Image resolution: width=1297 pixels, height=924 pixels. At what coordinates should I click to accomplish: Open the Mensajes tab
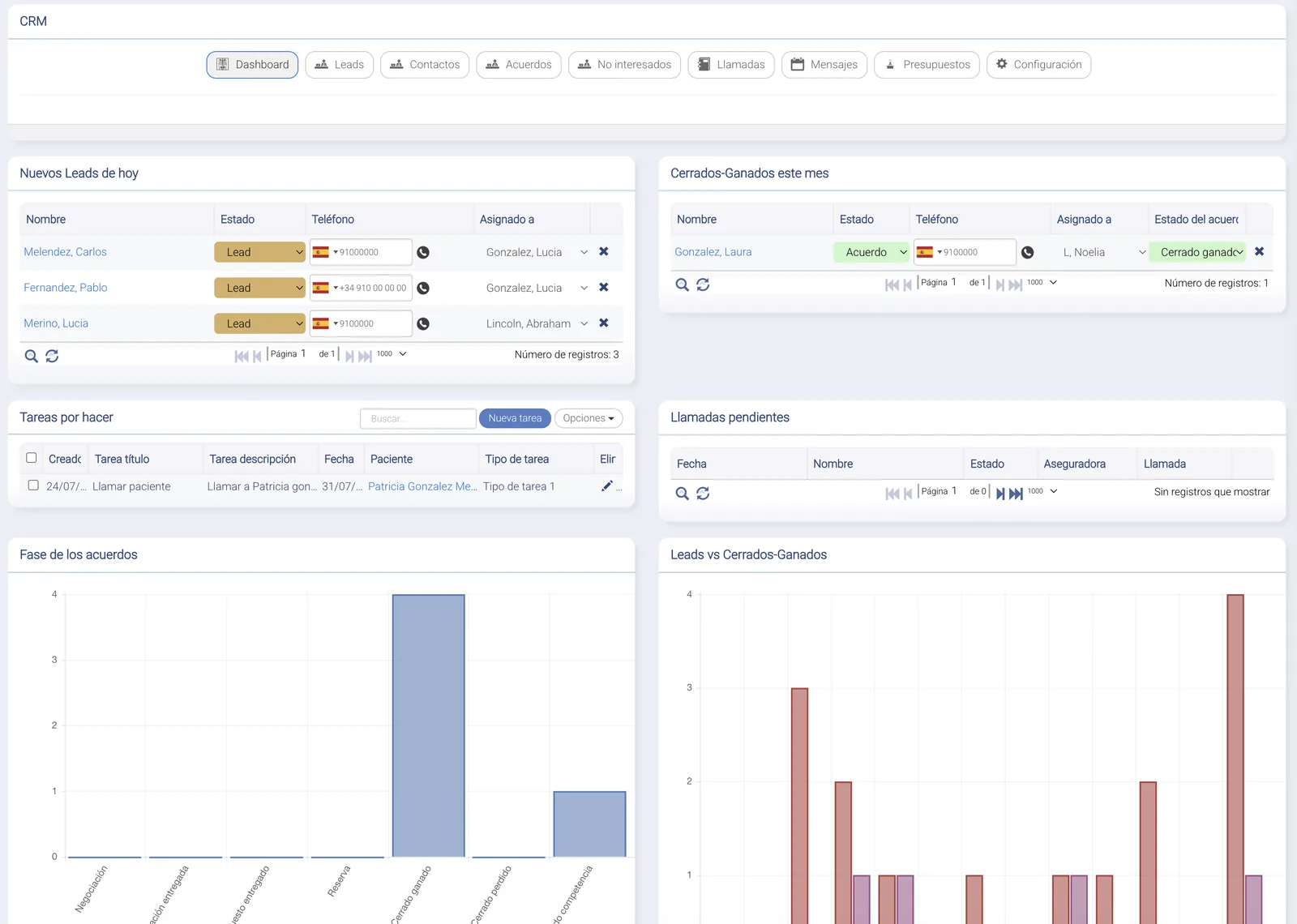(824, 65)
